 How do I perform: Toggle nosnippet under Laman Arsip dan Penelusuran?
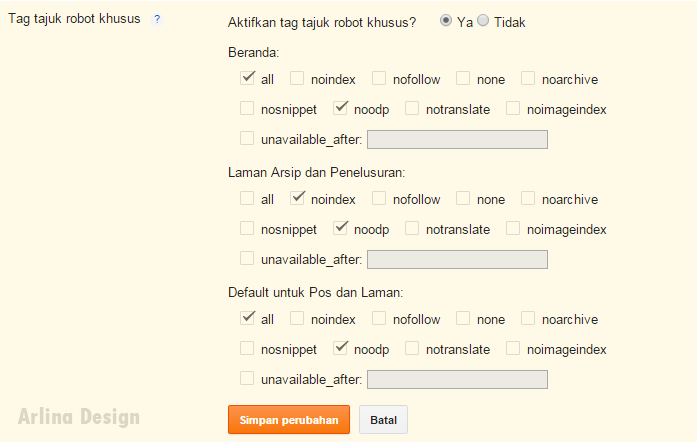[247, 228]
